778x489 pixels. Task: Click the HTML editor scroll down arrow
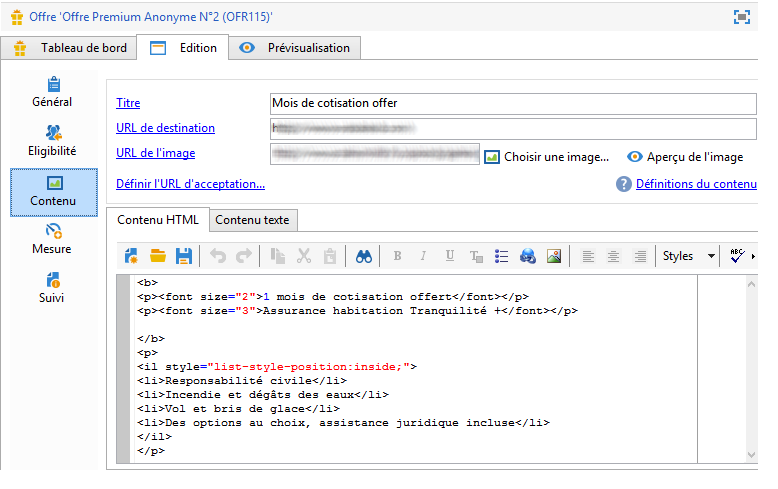[751, 455]
